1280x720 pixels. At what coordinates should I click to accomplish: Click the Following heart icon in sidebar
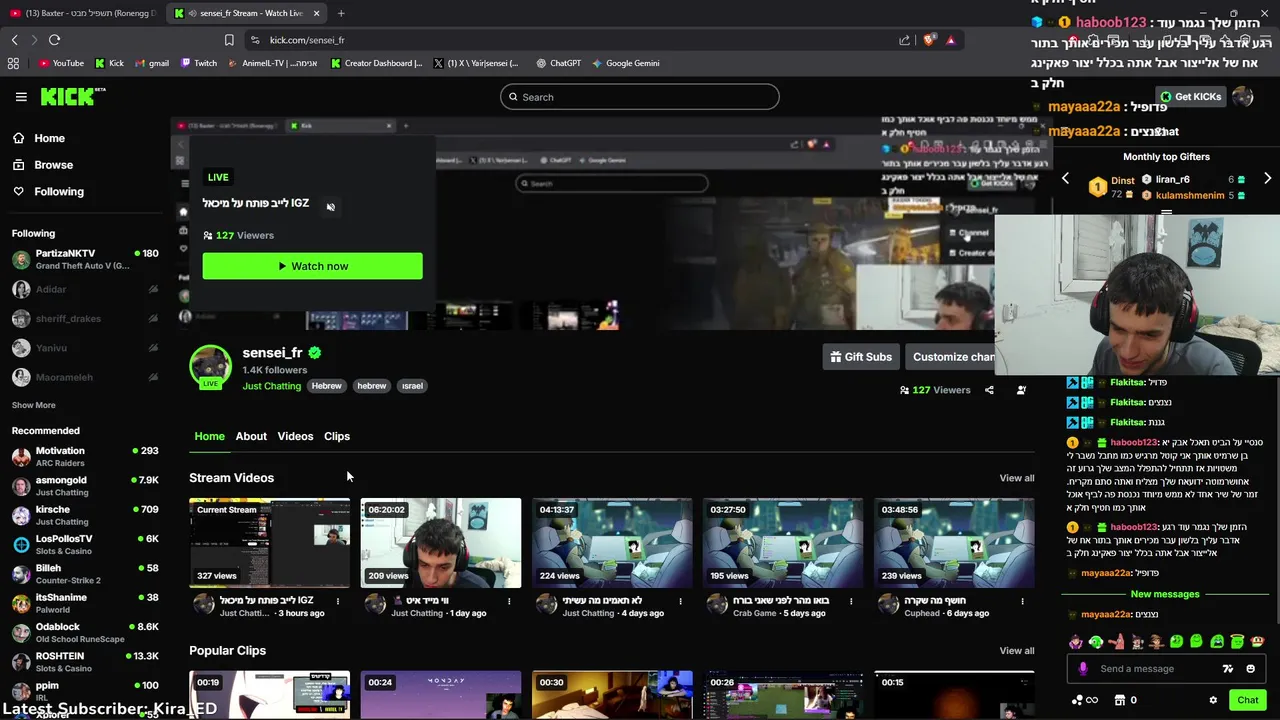[x=18, y=191]
